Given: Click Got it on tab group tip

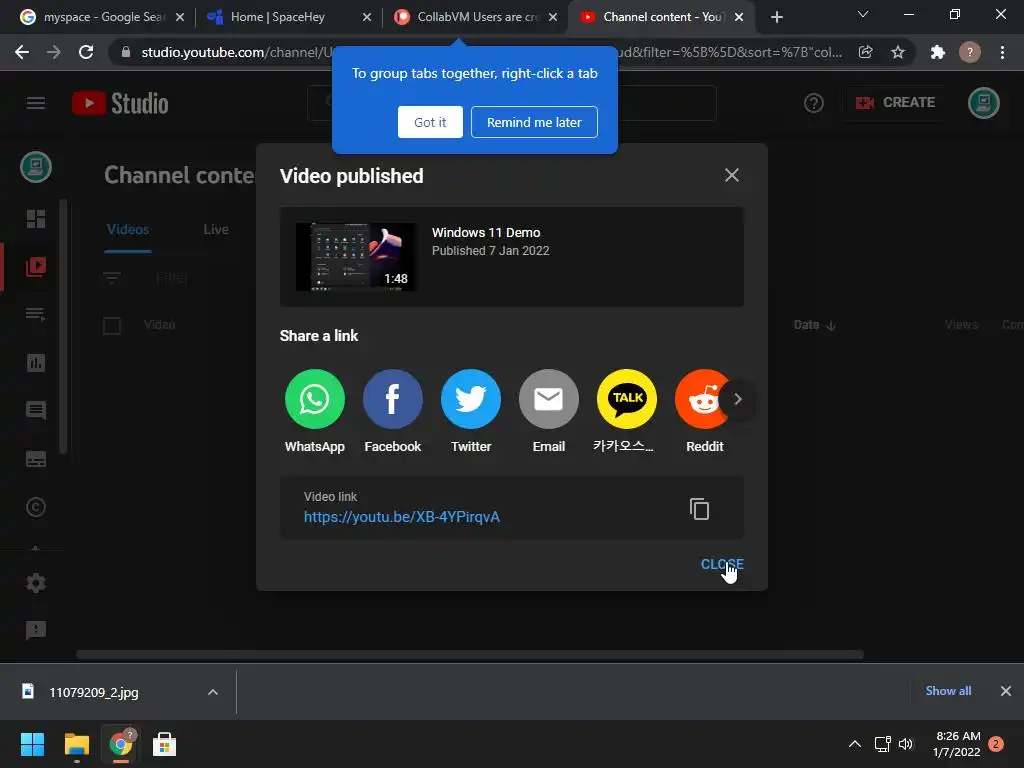Looking at the screenshot, I should pyautogui.click(x=430, y=122).
